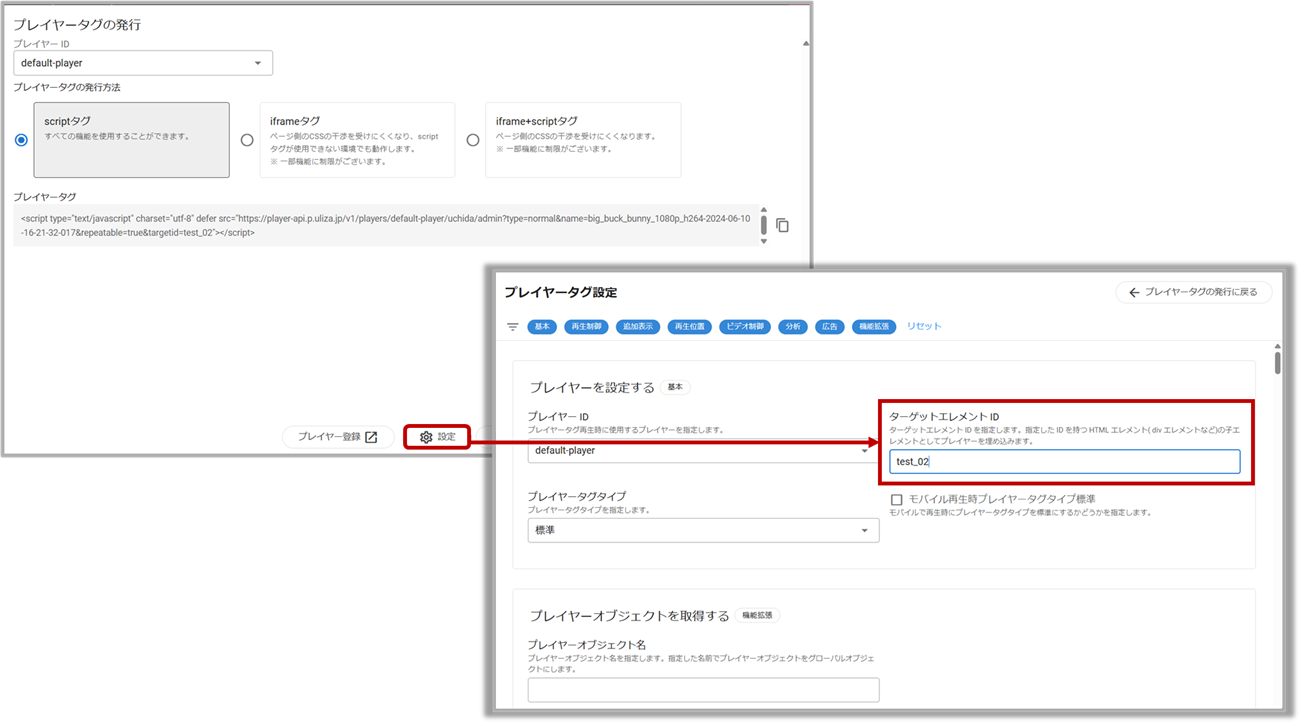
Task: Filter by the 再生位置 chip
Action: coord(690,327)
